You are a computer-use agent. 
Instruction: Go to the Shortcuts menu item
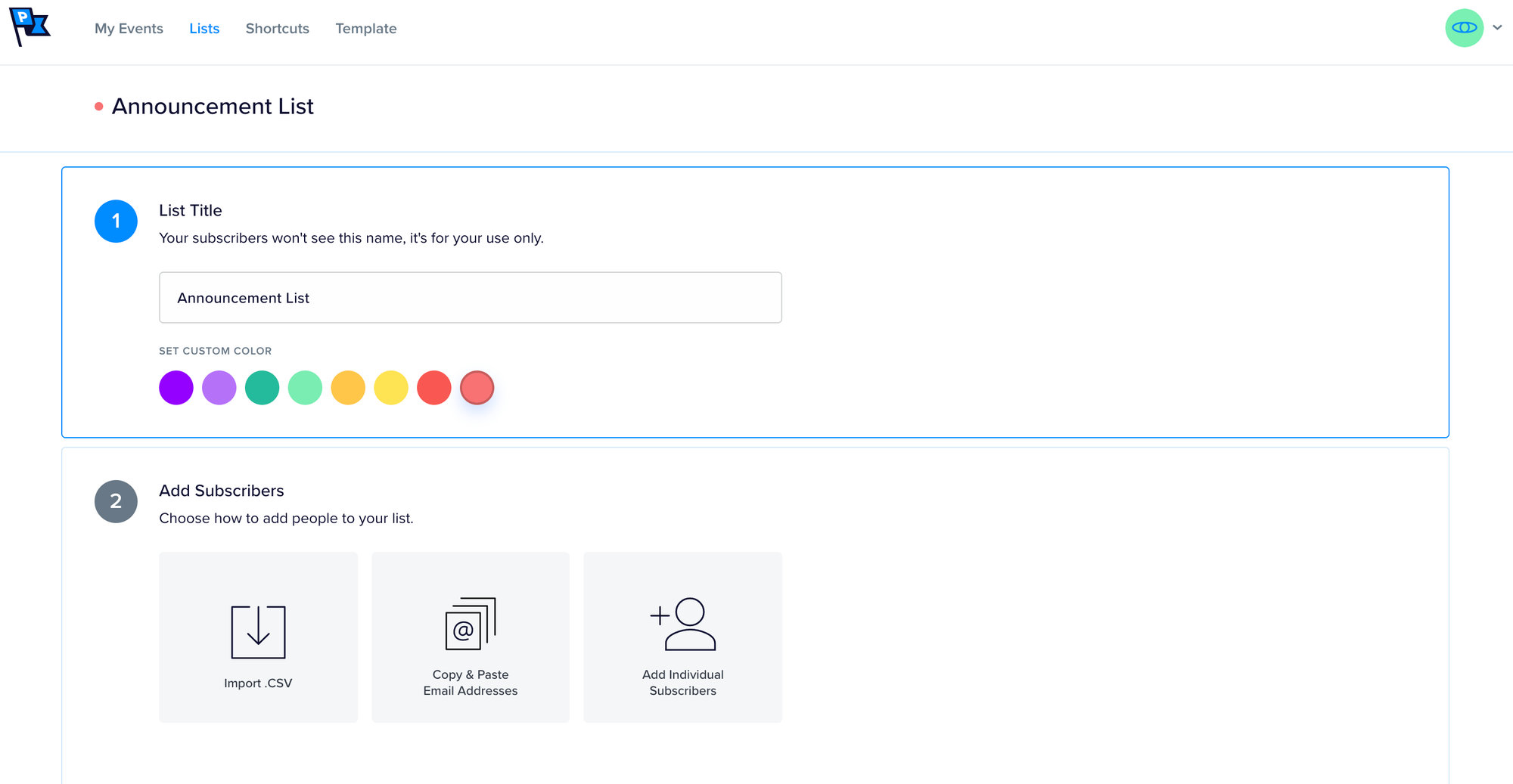click(277, 29)
